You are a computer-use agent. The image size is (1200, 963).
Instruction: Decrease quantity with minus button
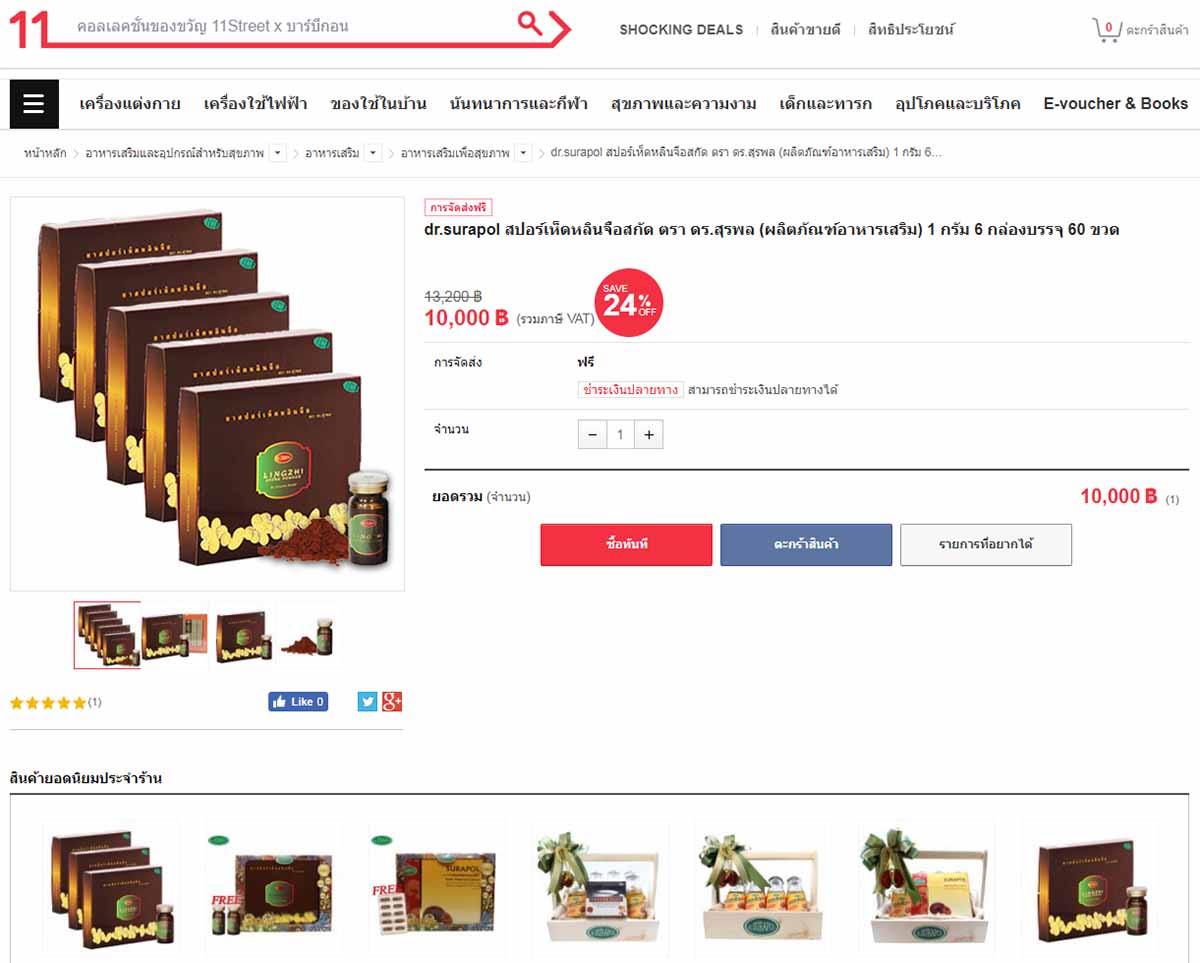tap(592, 435)
